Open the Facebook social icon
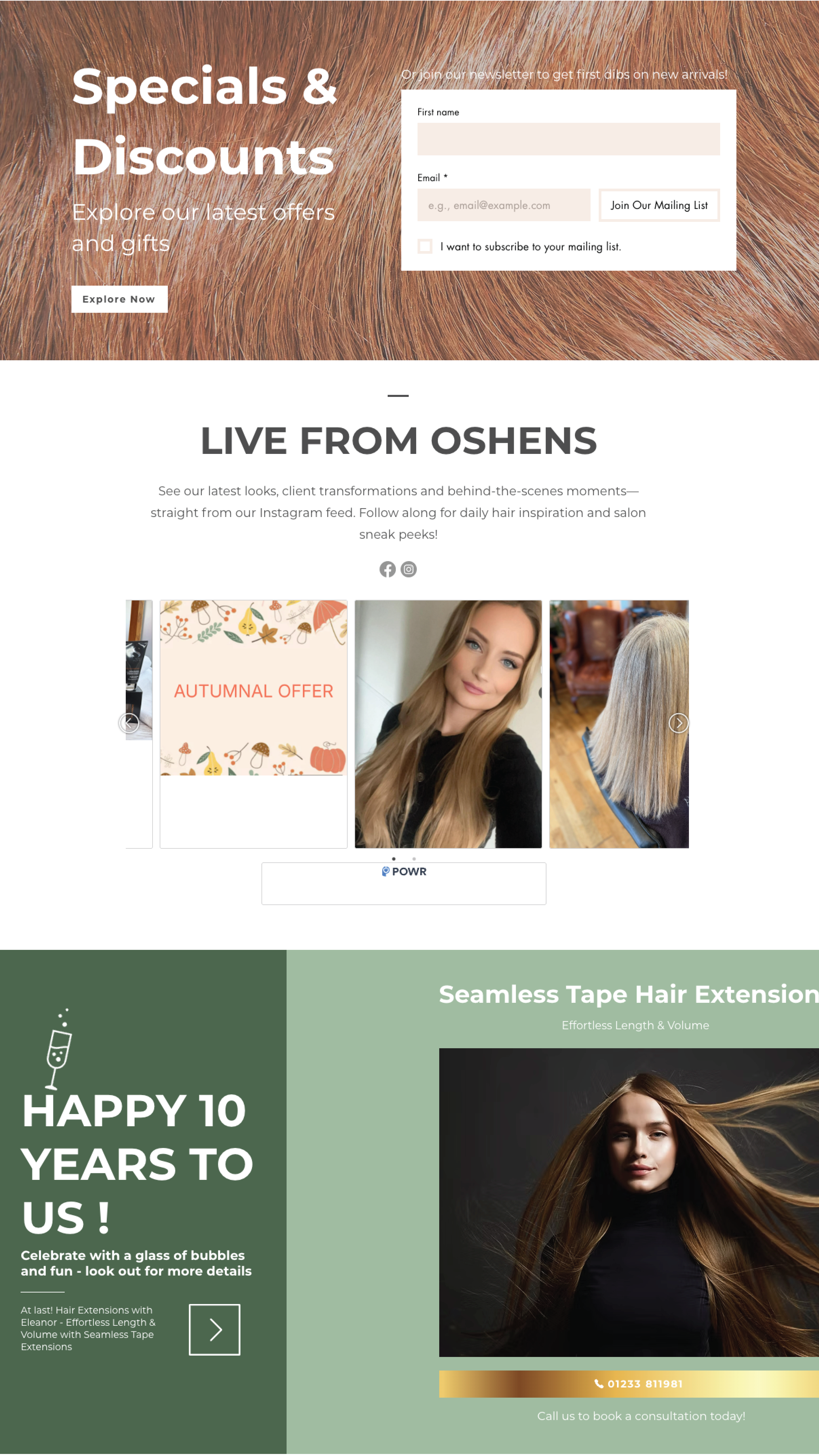The image size is (819, 1456). [387, 569]
